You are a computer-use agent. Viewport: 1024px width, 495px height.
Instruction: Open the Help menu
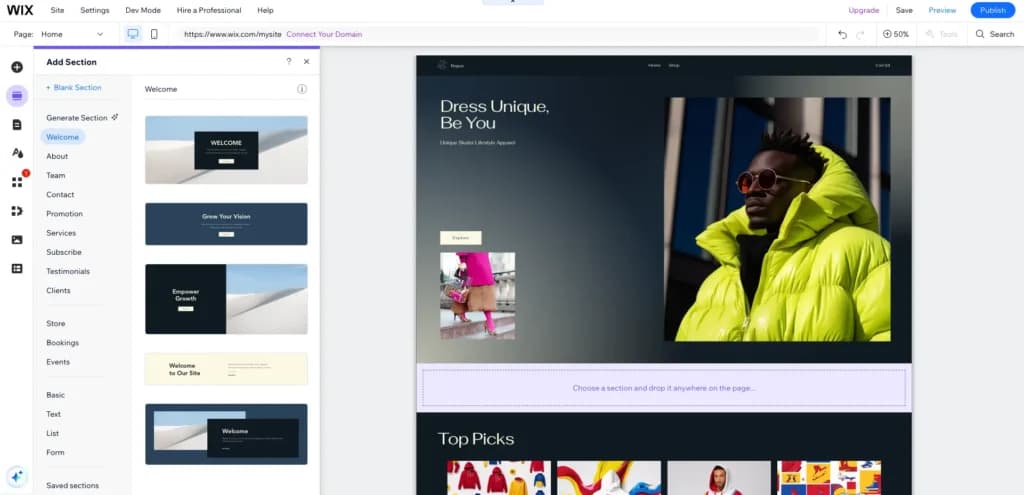[265, 10]
